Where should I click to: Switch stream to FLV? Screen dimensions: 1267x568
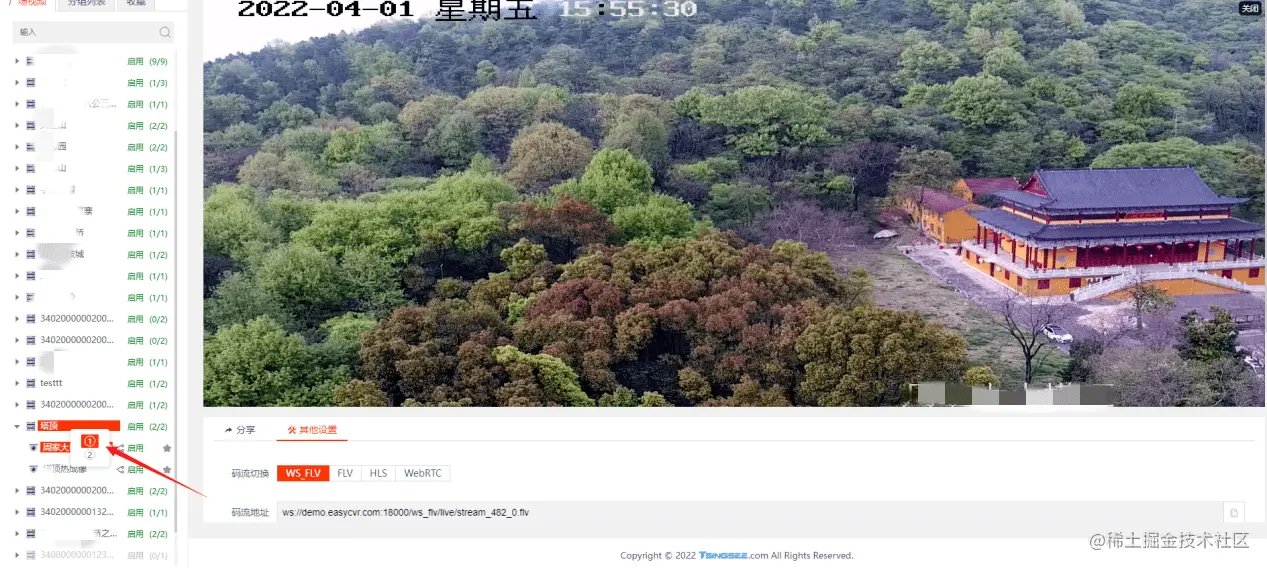click(345, 473)
